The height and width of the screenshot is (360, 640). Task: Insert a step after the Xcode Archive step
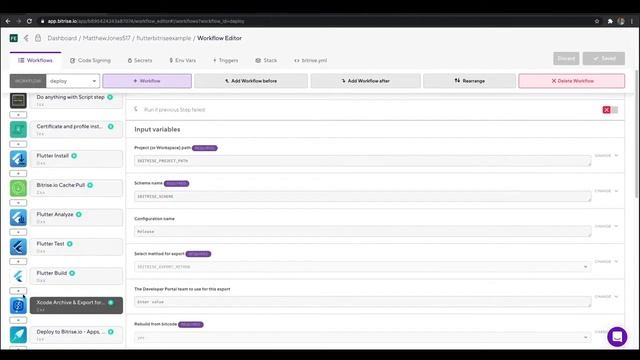tap(18, 320)
